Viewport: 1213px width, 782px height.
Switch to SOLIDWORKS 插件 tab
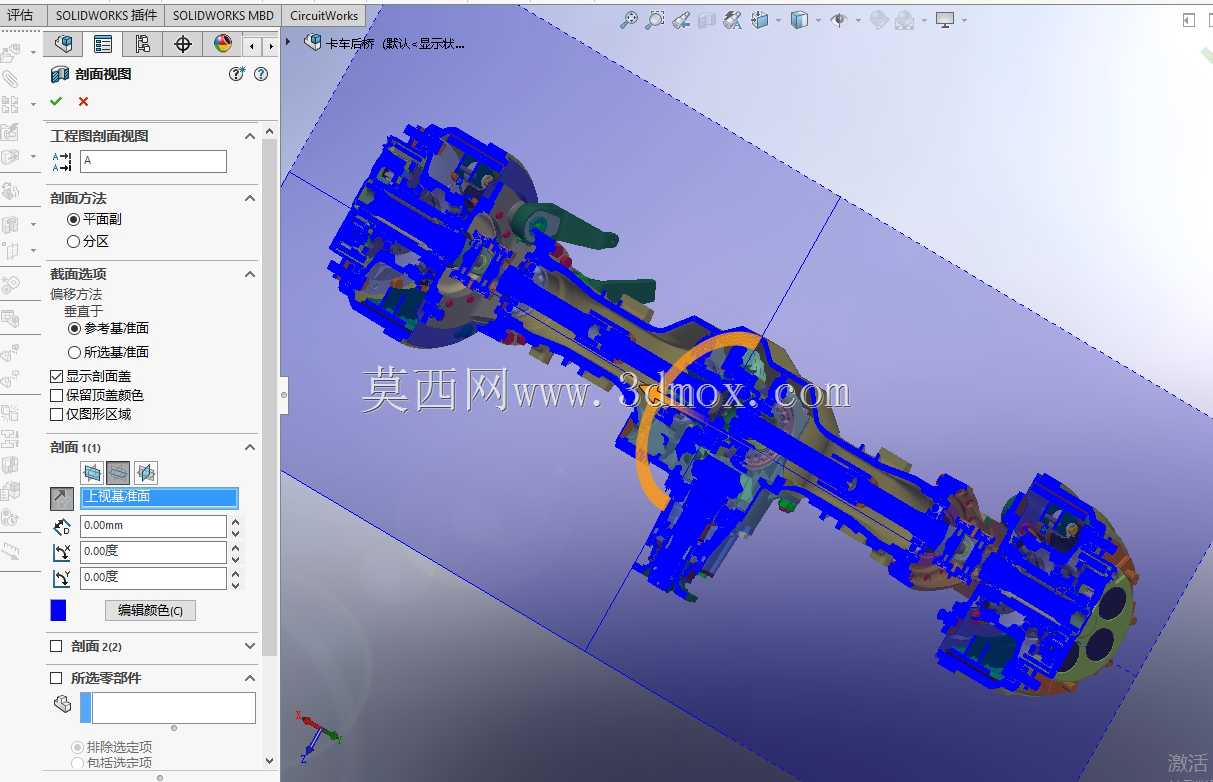pyautogui.click(x=106, y=15)
